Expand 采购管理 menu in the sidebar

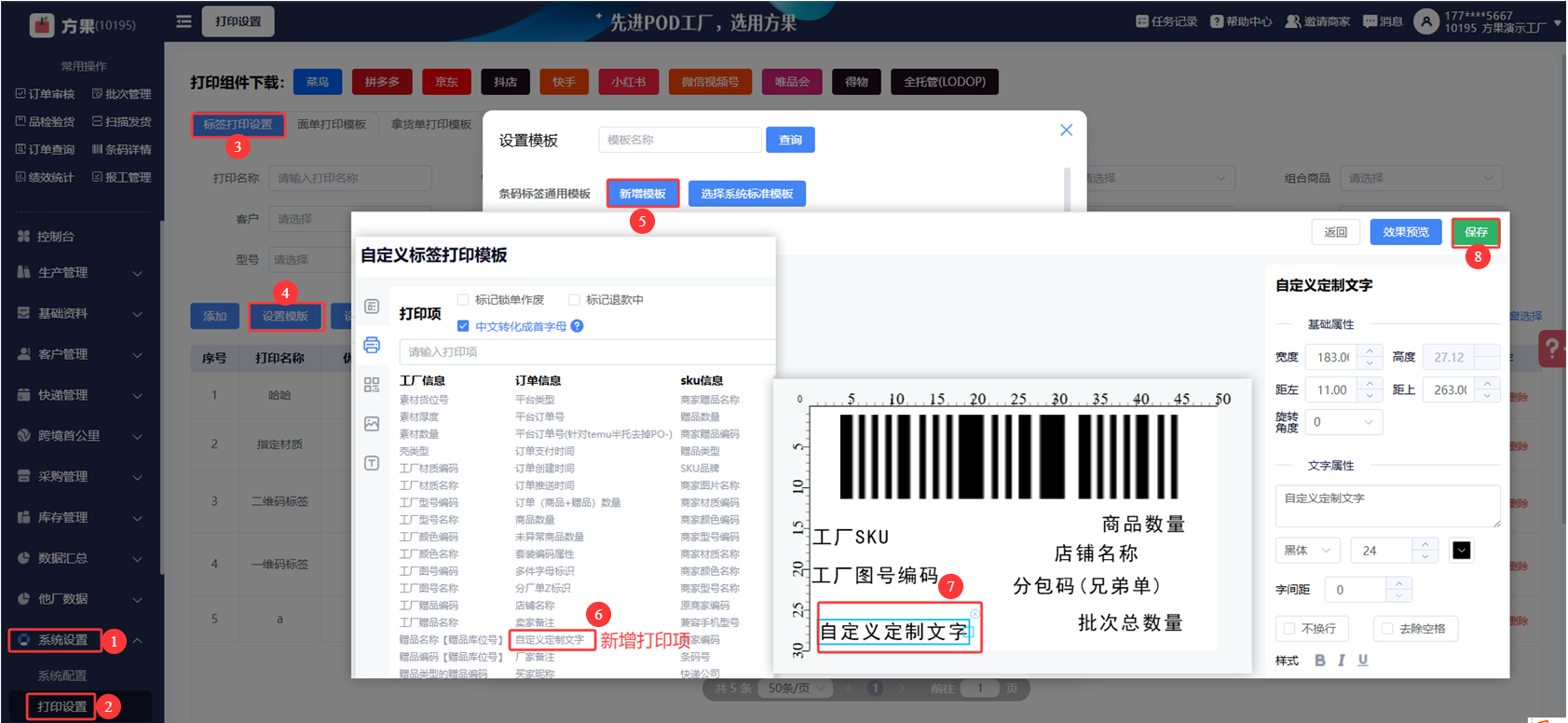click(x=81, y=477)
